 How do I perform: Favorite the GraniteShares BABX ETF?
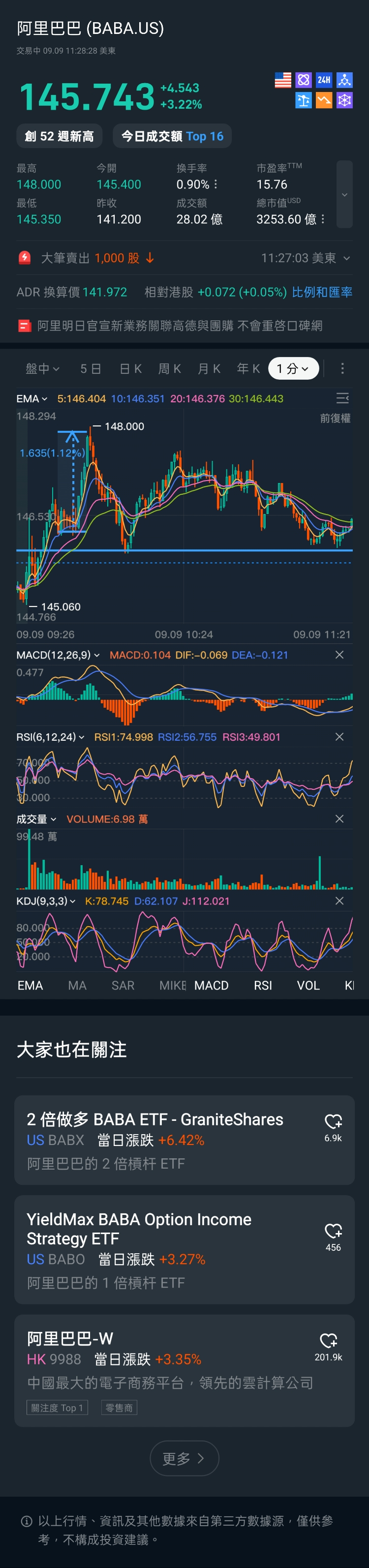(x=333, y=1121)
